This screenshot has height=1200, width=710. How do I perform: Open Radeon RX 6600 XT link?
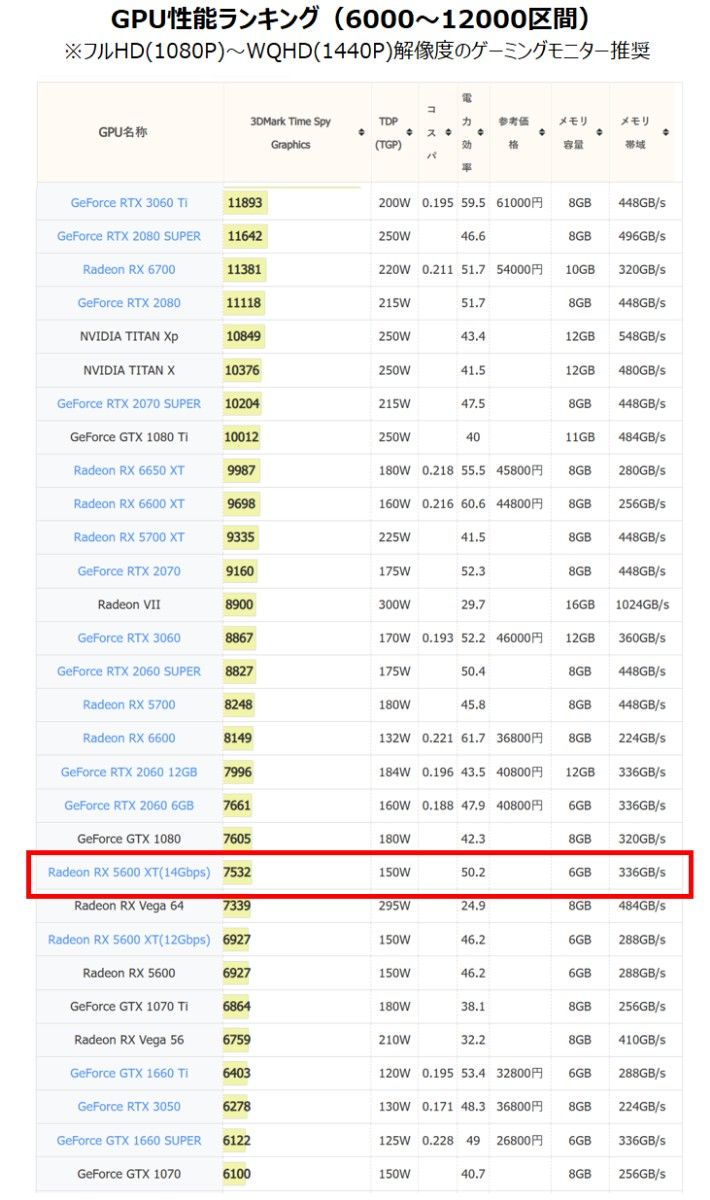(x=129, y=504)
